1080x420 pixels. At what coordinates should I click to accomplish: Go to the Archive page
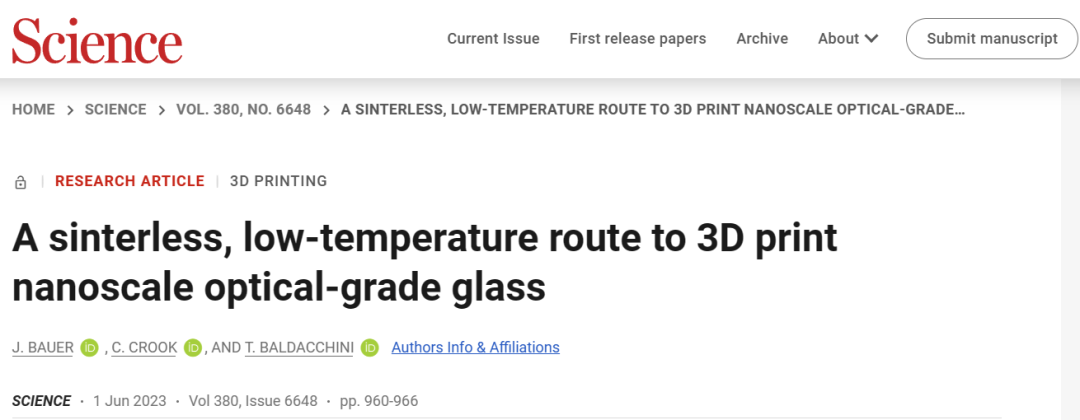[762, 39]
